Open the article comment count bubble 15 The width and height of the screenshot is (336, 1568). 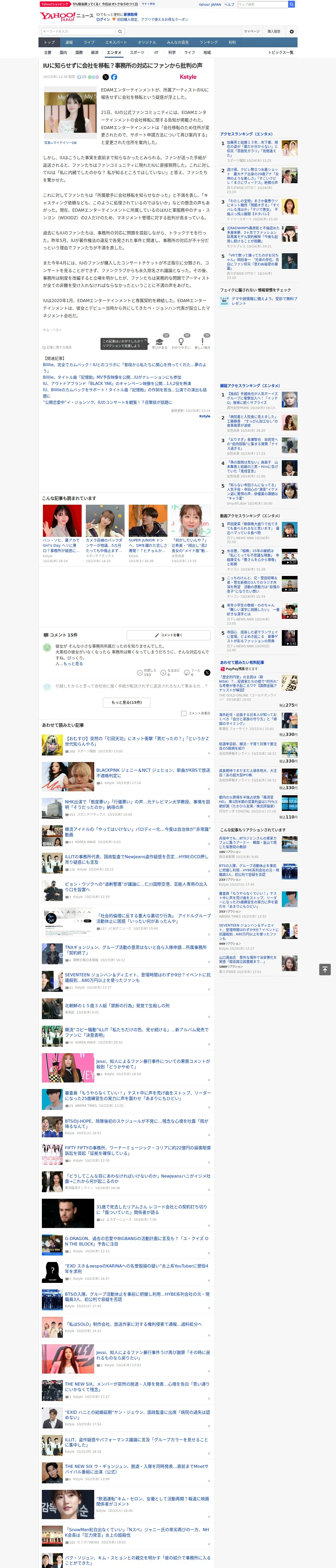[82, 77]
